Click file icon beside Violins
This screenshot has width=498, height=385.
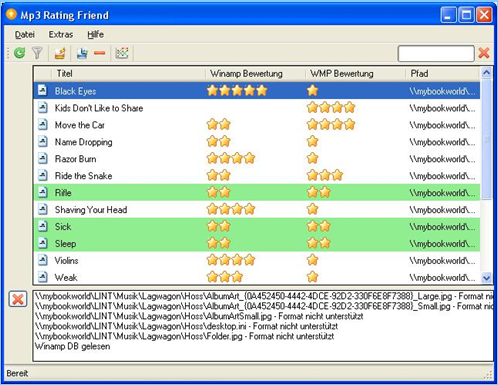coord(42,260)
